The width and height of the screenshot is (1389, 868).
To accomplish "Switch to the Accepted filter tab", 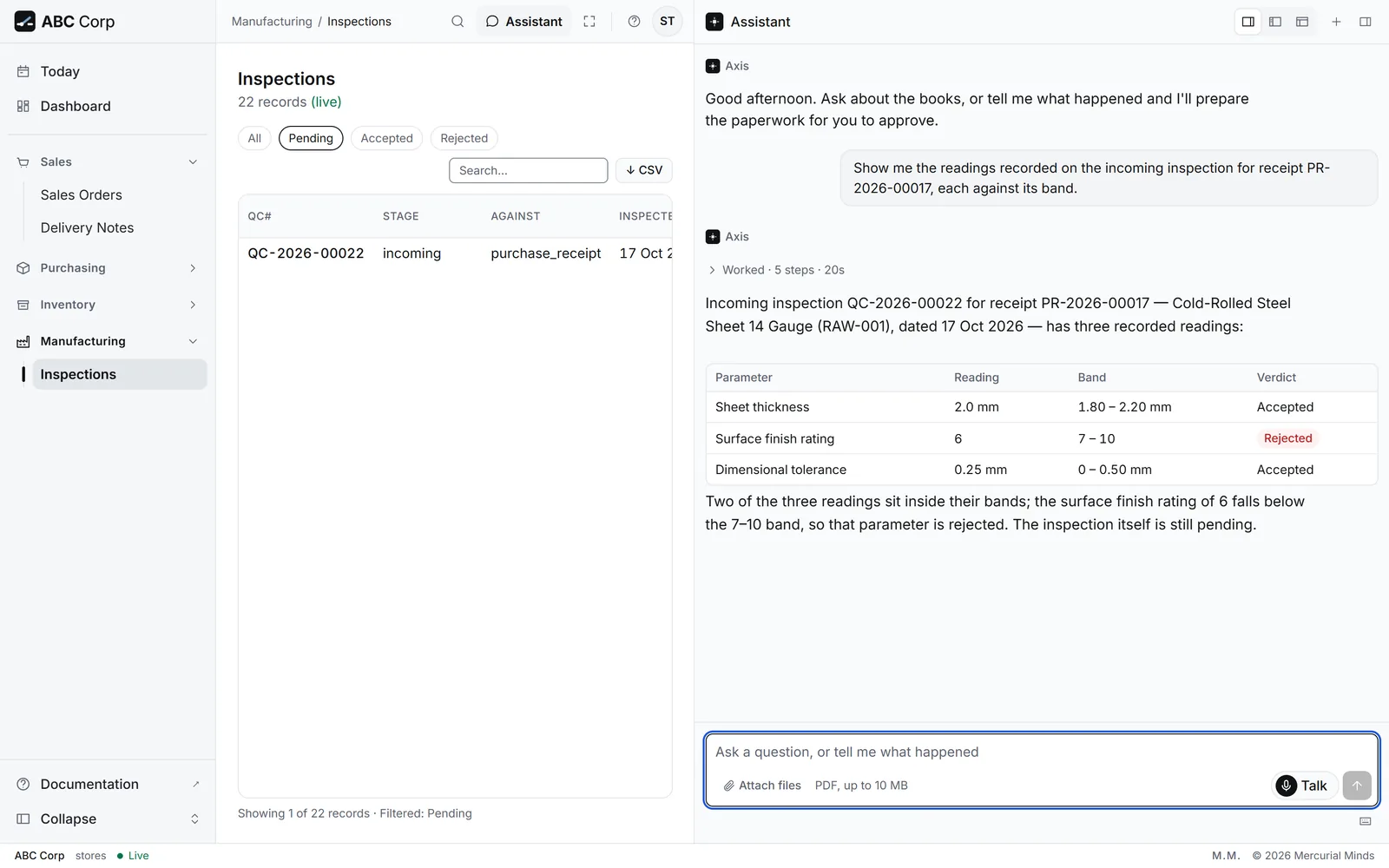I will pyautogui.click(x=387, y=138).
